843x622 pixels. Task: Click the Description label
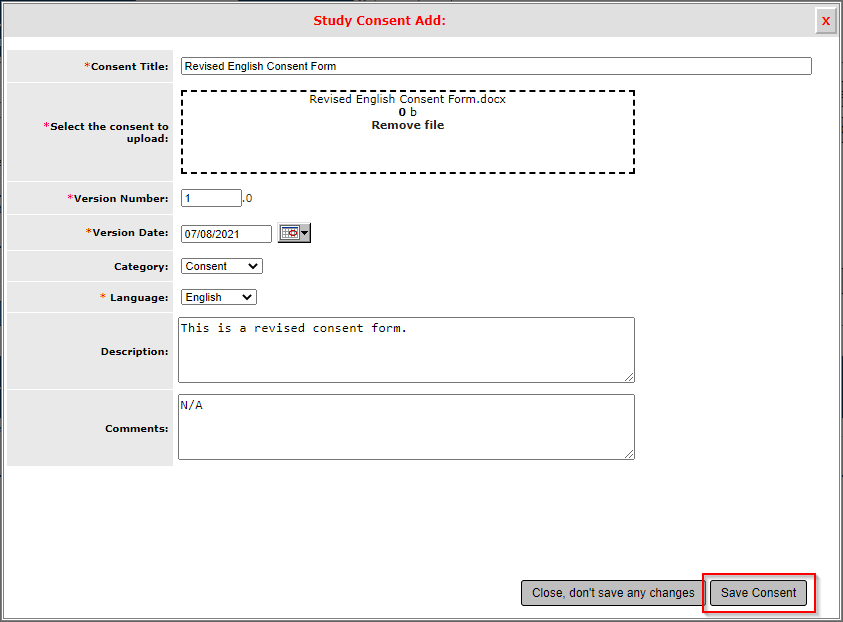coord(134,352)
